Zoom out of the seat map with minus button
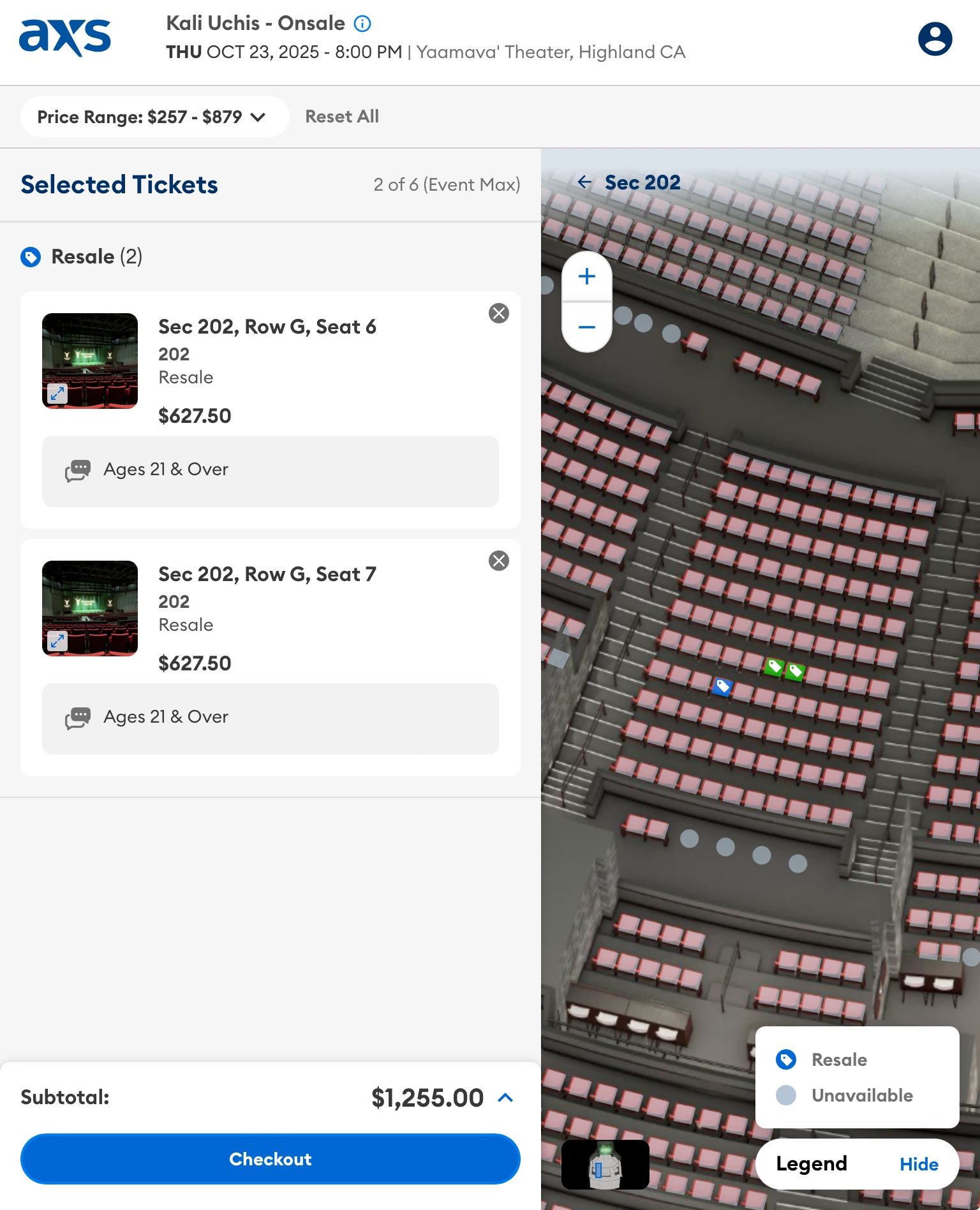This screenshot has width=980, height=1210. point(586,327)
